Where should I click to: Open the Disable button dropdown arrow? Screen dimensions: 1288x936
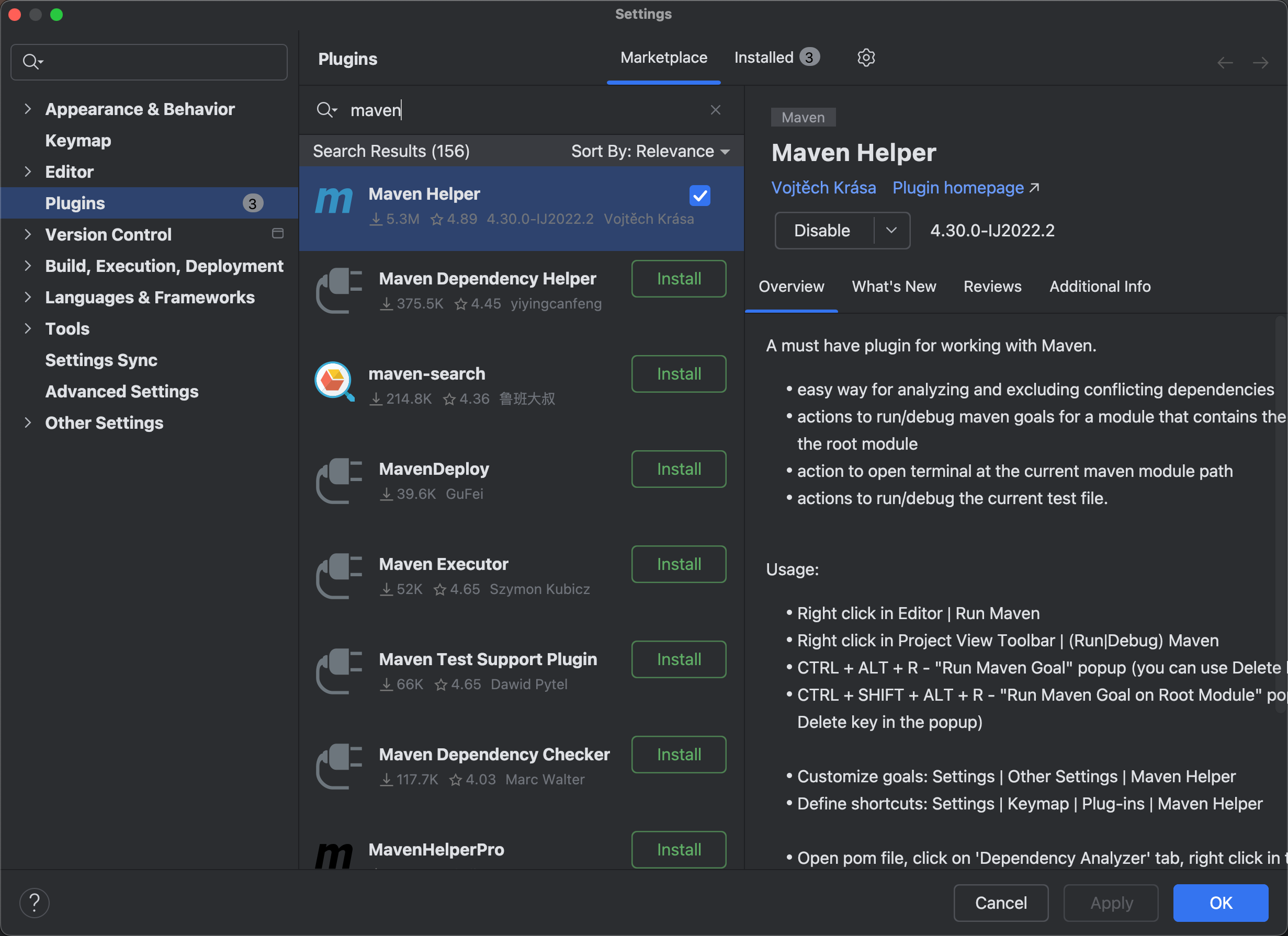pos(891,231)
